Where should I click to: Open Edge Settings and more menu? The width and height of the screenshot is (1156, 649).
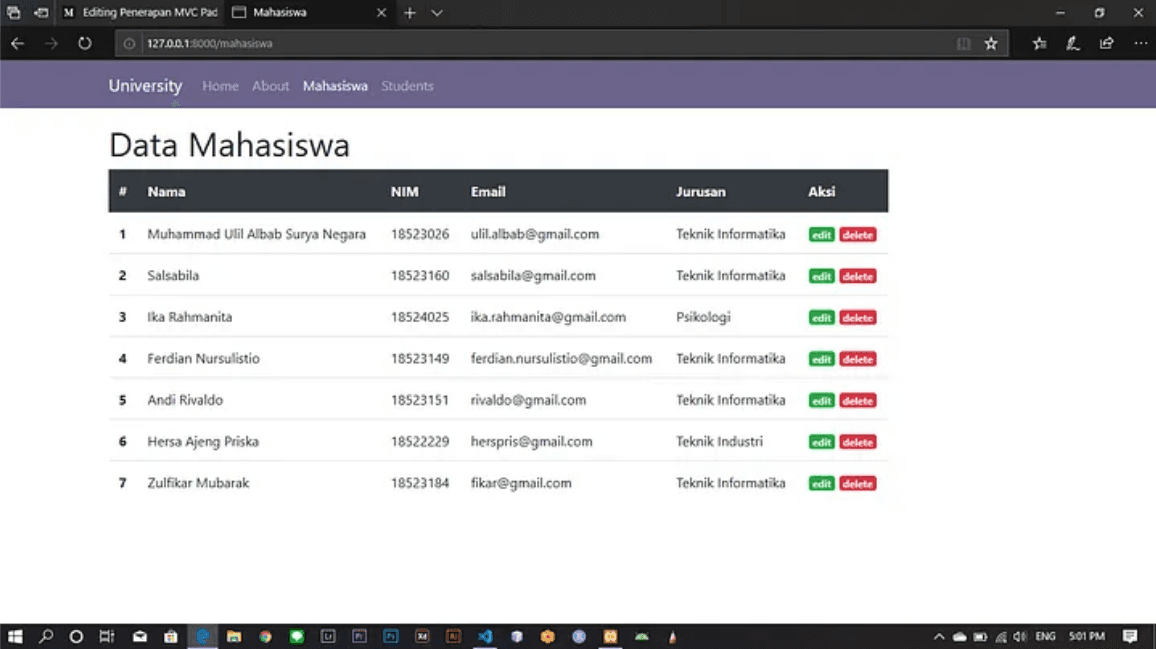(x=1140, y=44)
